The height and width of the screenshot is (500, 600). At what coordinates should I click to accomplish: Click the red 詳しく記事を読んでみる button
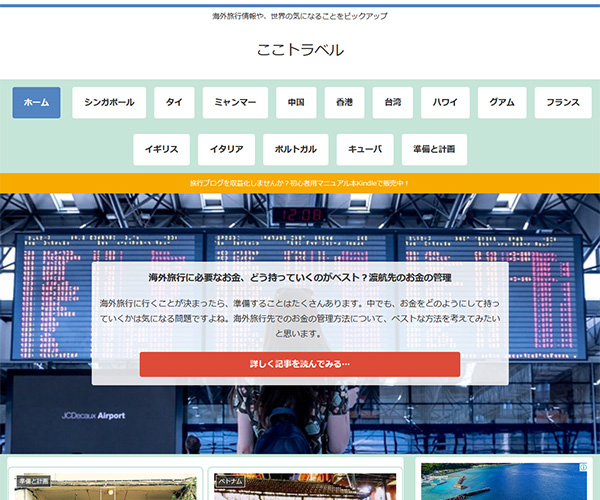300,364
